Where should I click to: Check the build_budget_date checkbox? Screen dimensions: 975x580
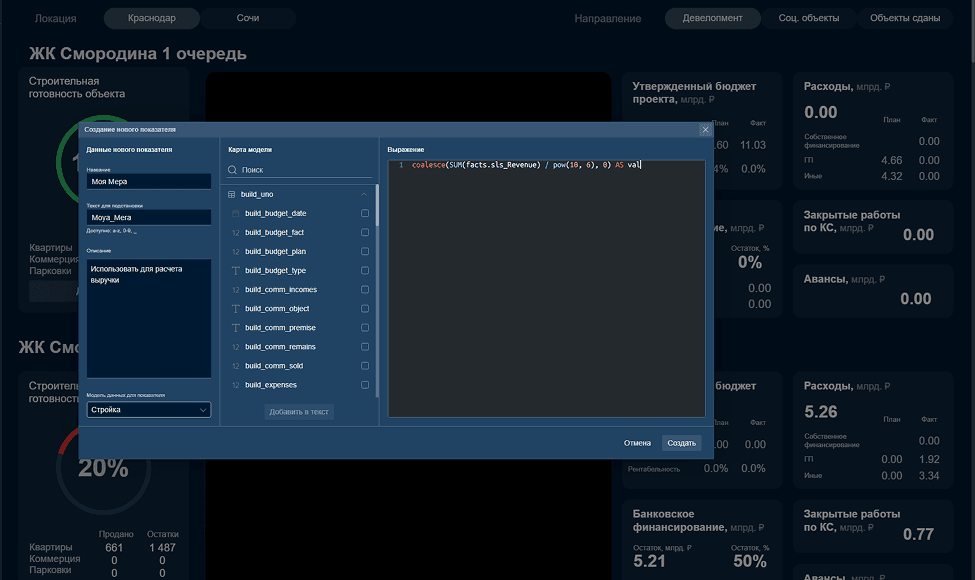pos(365,213)
